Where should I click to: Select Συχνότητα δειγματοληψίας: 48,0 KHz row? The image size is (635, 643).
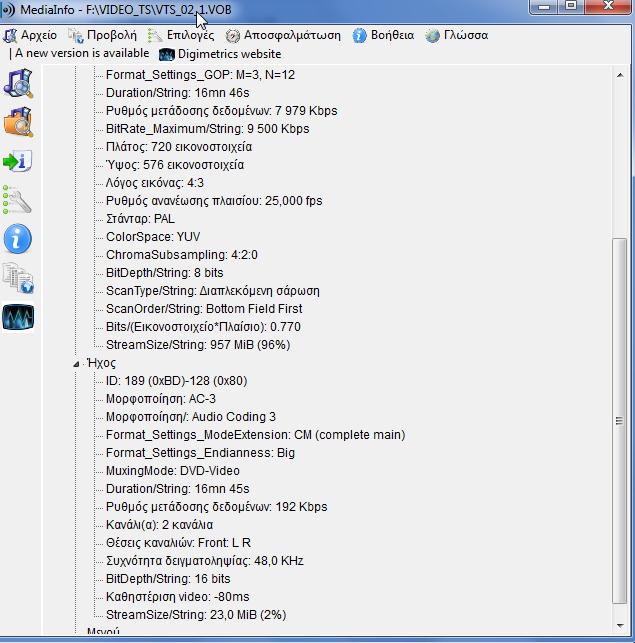click(205, 561)
